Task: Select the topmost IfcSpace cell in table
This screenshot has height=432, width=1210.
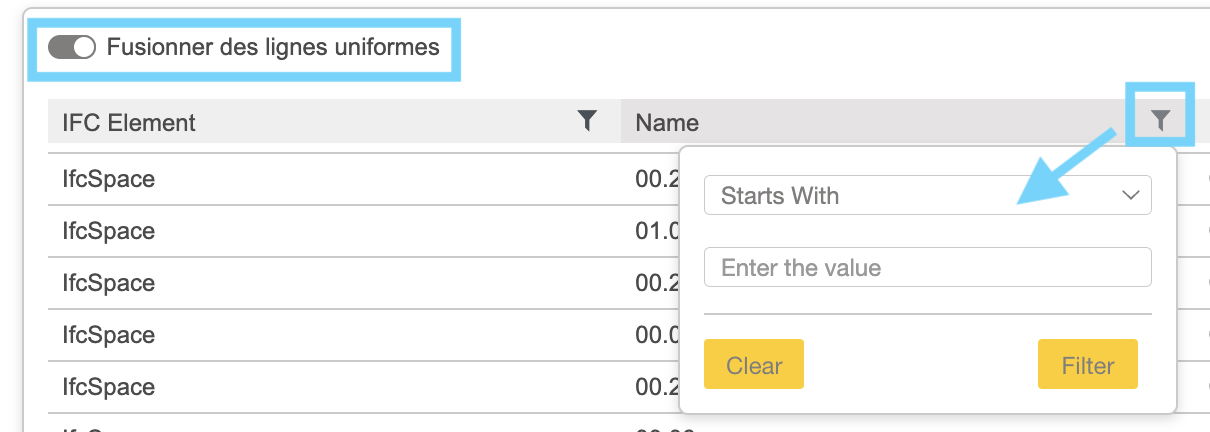Action: [x=108, y=179]
